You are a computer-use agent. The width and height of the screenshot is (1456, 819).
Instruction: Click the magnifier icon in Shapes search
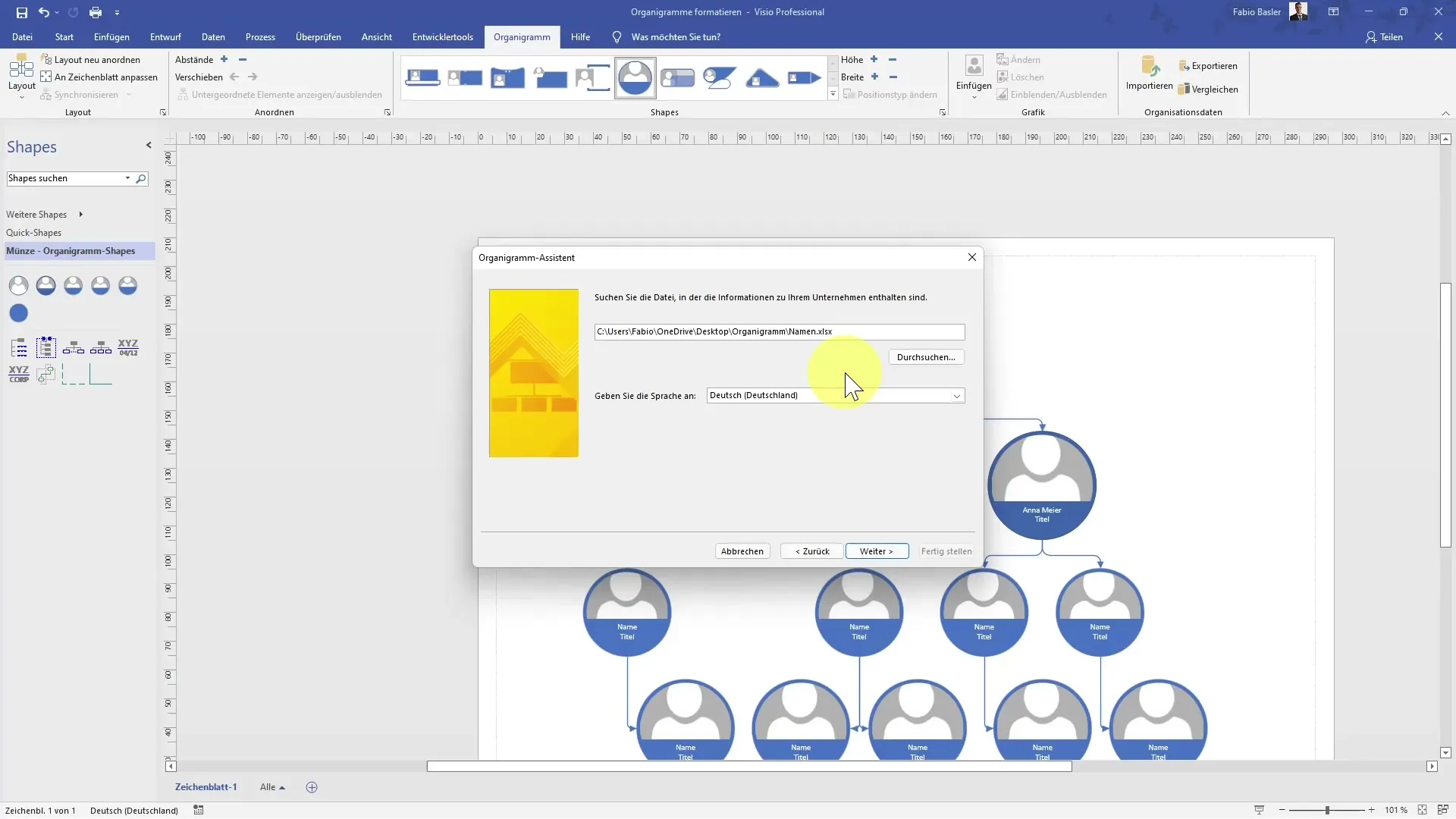point(140,178)
